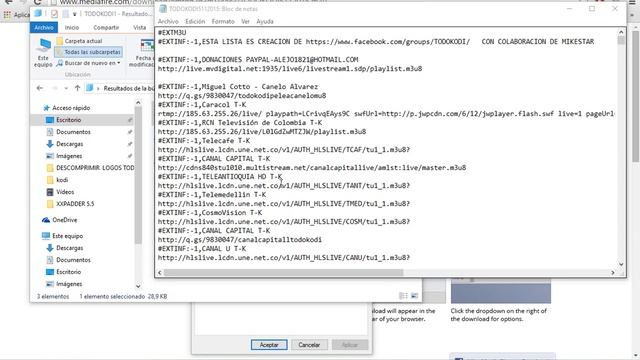Open Fecha de modificación filter
The image size is (640, 360).
click(x=142, y=53)
